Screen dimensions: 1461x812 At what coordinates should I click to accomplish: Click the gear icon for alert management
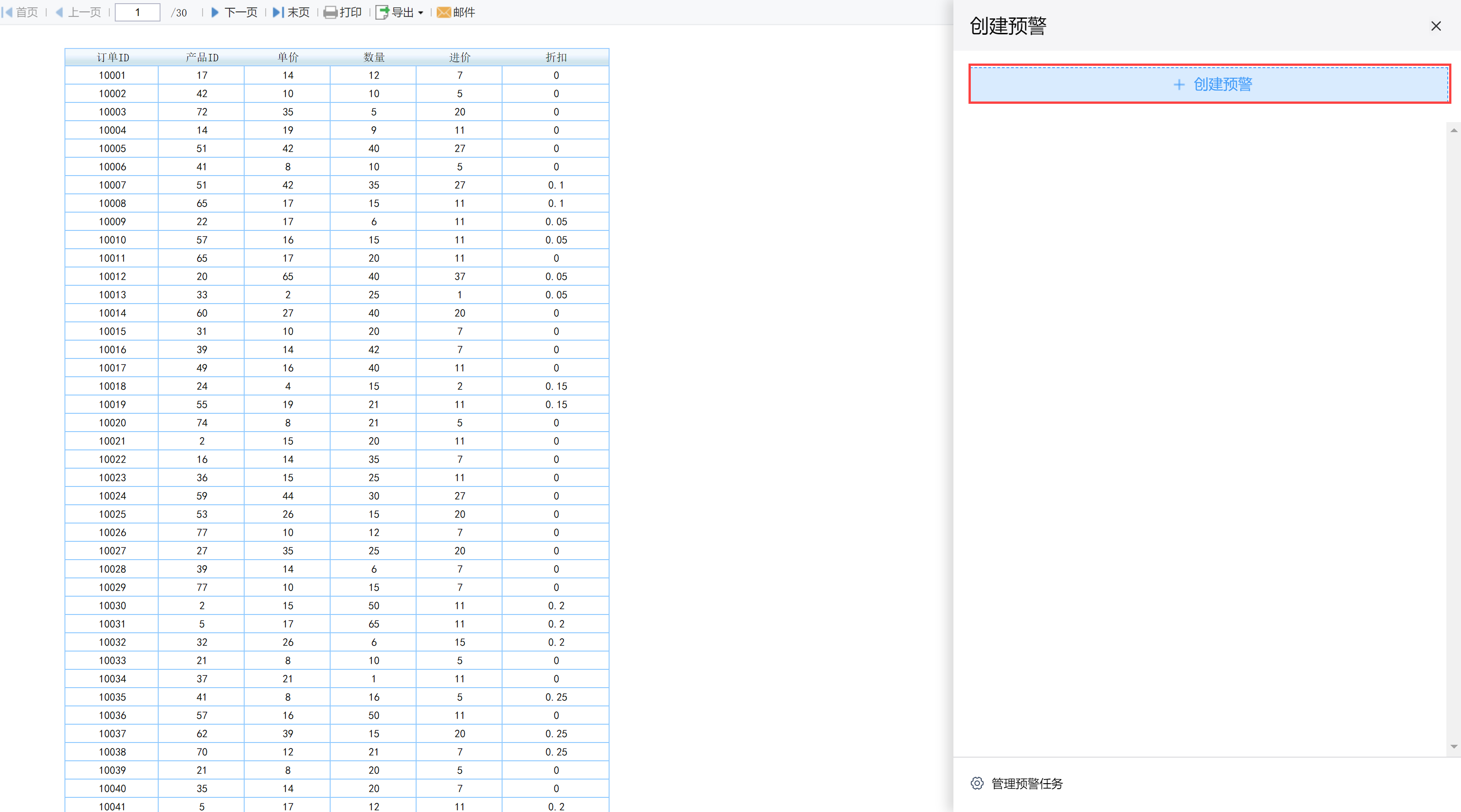click(x=977, y=783)
